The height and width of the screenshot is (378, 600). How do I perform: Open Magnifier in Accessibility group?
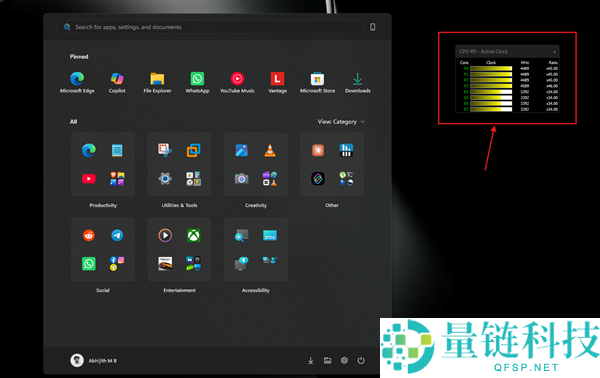tap(241, 235)
